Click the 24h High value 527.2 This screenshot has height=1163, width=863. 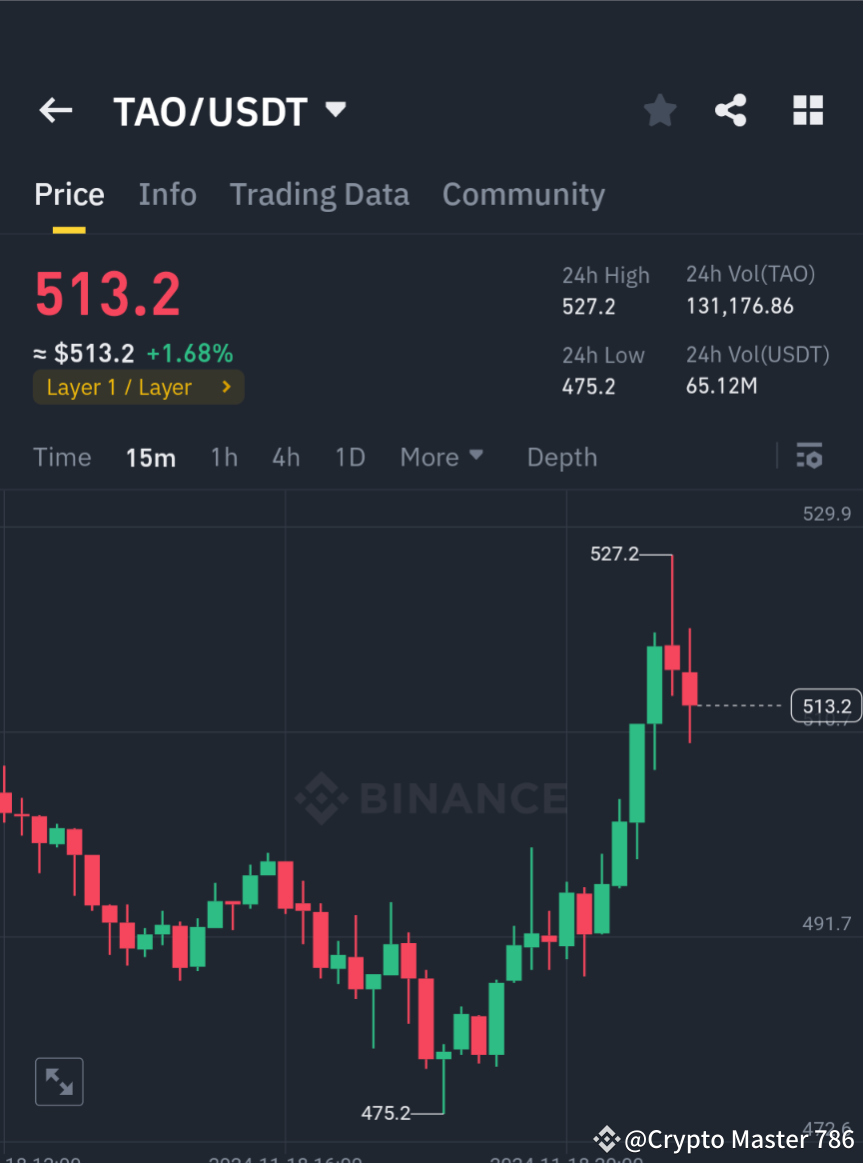tap(589, 305)
